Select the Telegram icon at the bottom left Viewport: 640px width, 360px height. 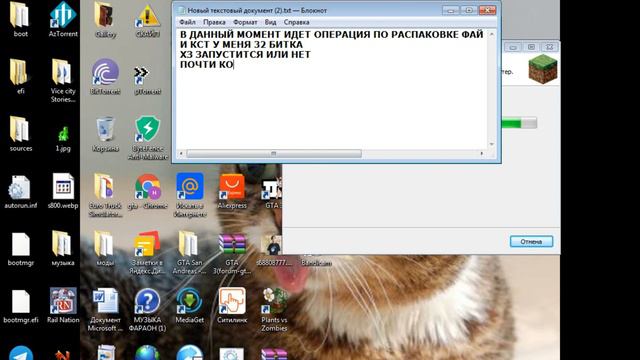[x=21, y=353]
